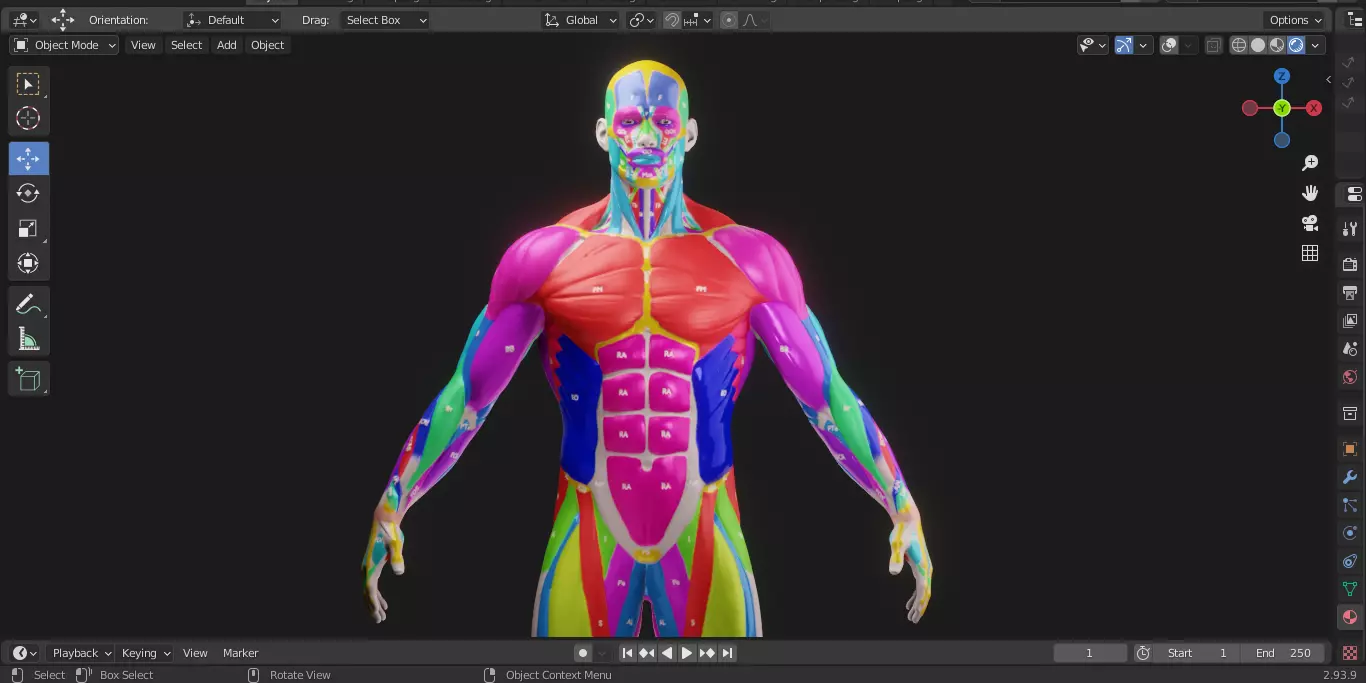Open the Object Data properties tab
This screenshot has height=683, width=1366.
[x=1350, y=589]
